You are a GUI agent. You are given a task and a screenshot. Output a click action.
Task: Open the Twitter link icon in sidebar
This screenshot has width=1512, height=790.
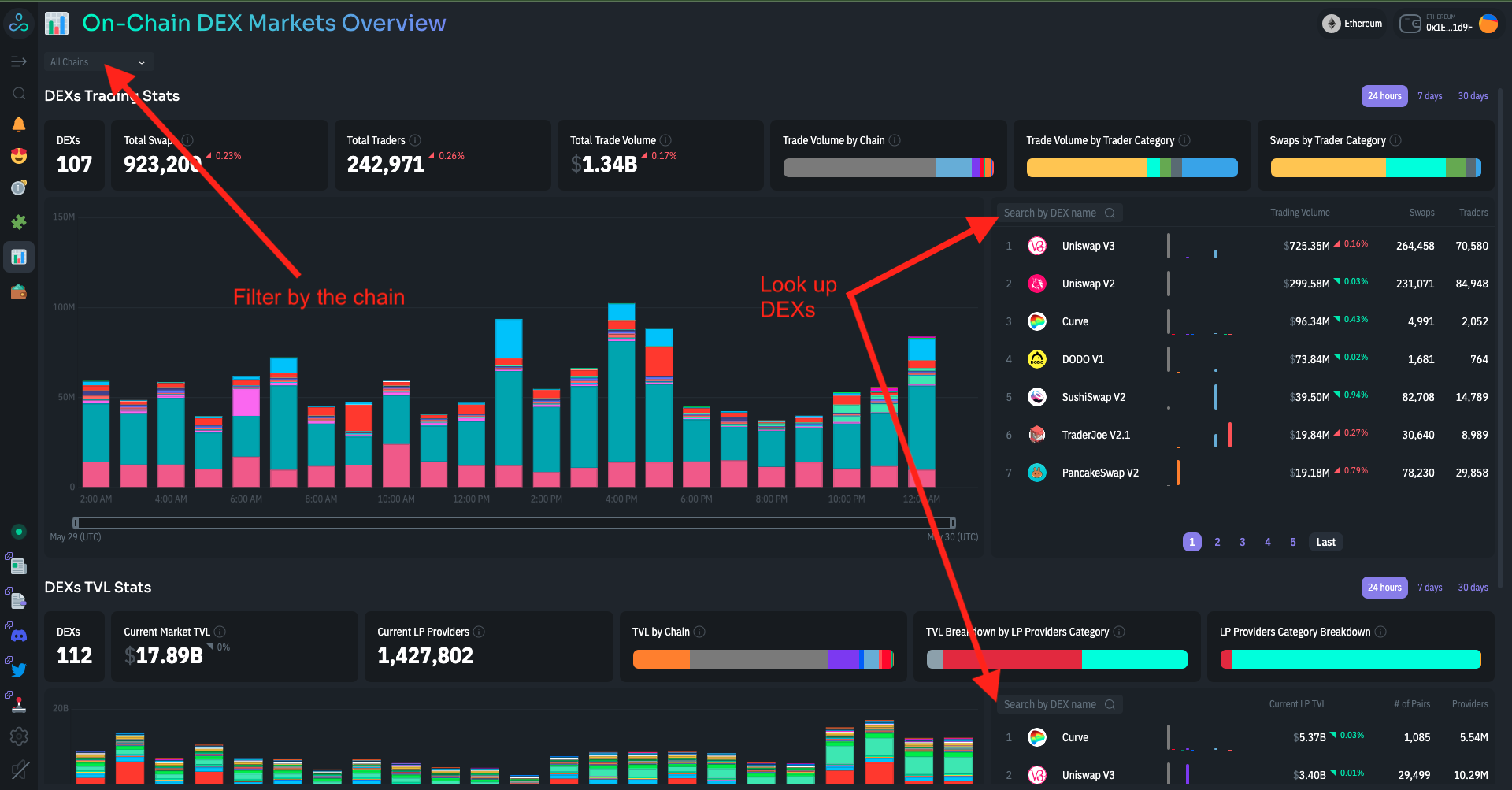click(19, 669)
